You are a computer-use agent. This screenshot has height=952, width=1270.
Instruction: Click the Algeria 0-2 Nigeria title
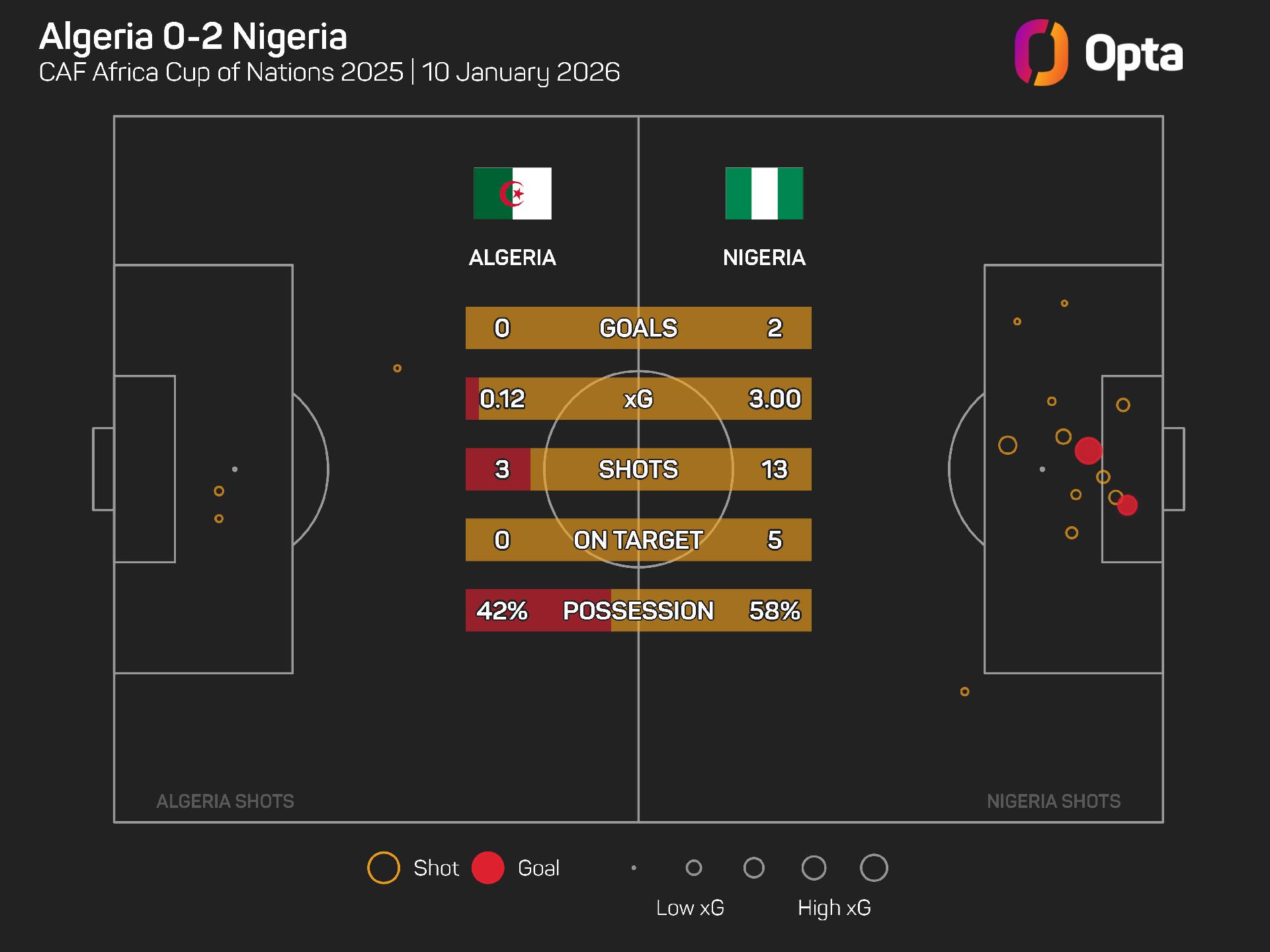[x=193, y=37]
